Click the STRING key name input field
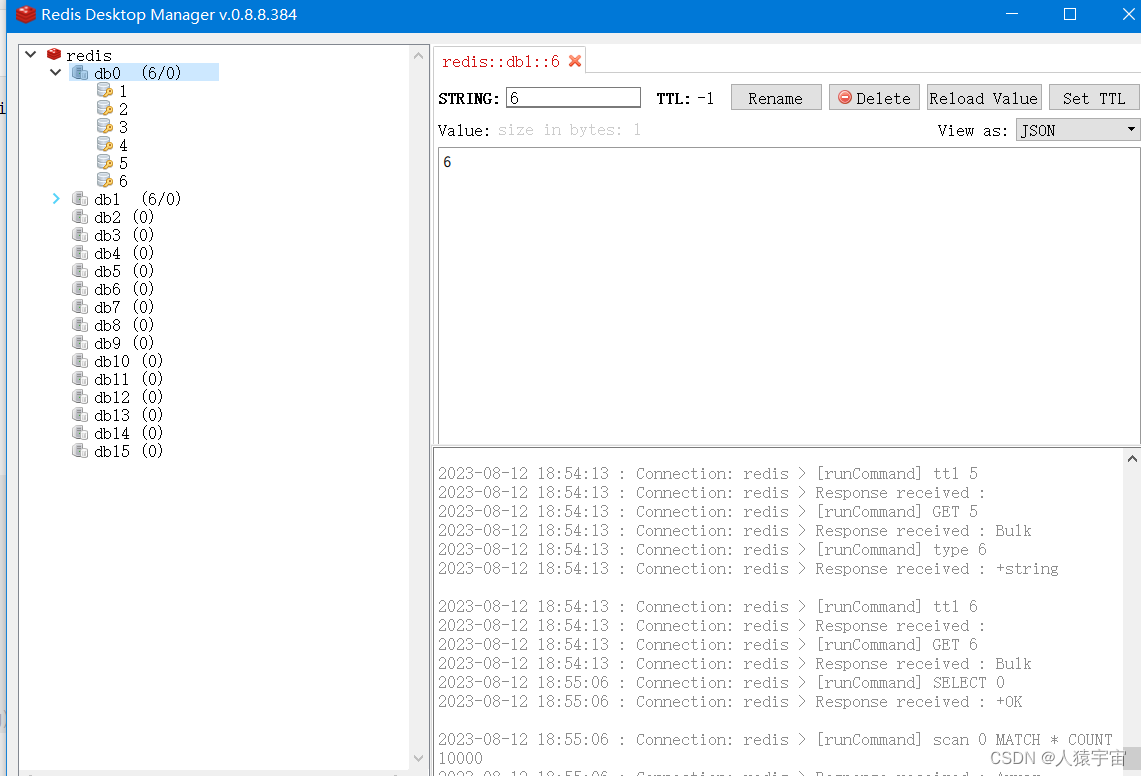Image resolution: width=1141 pixels, height=776 pixels. [573, 98]
